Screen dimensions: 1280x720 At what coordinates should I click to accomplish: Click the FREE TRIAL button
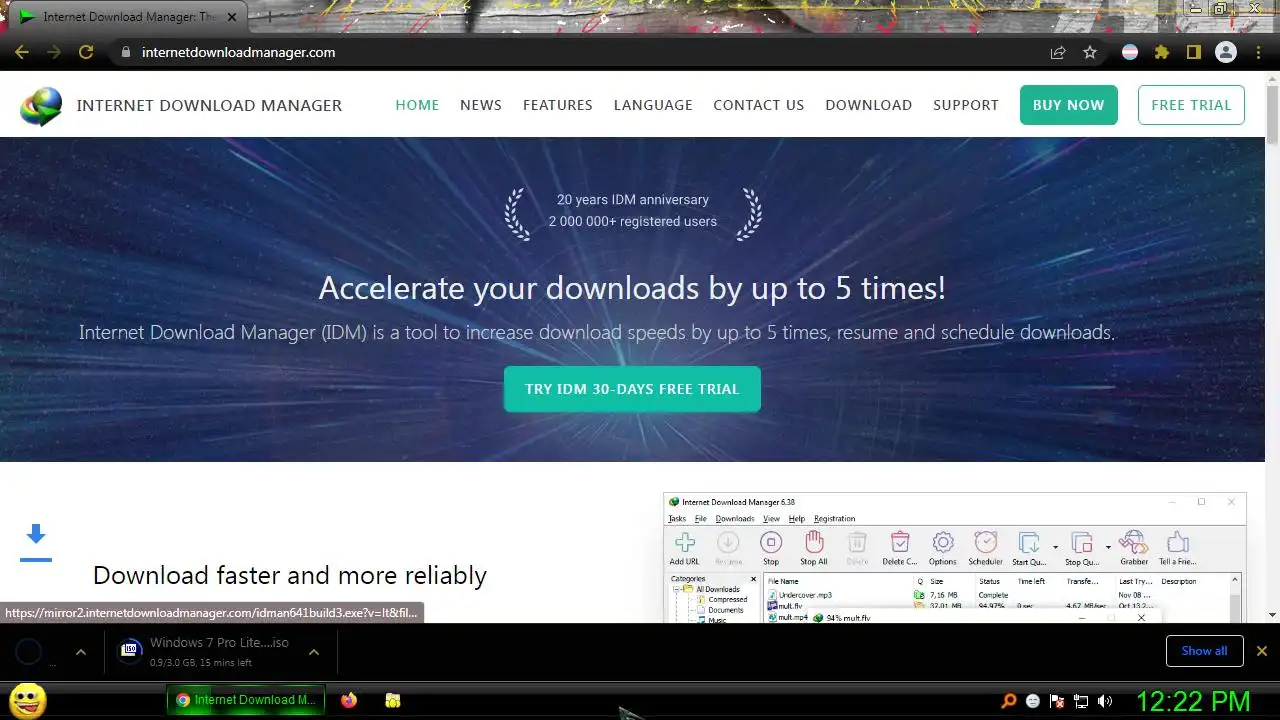click(1191, 105)
